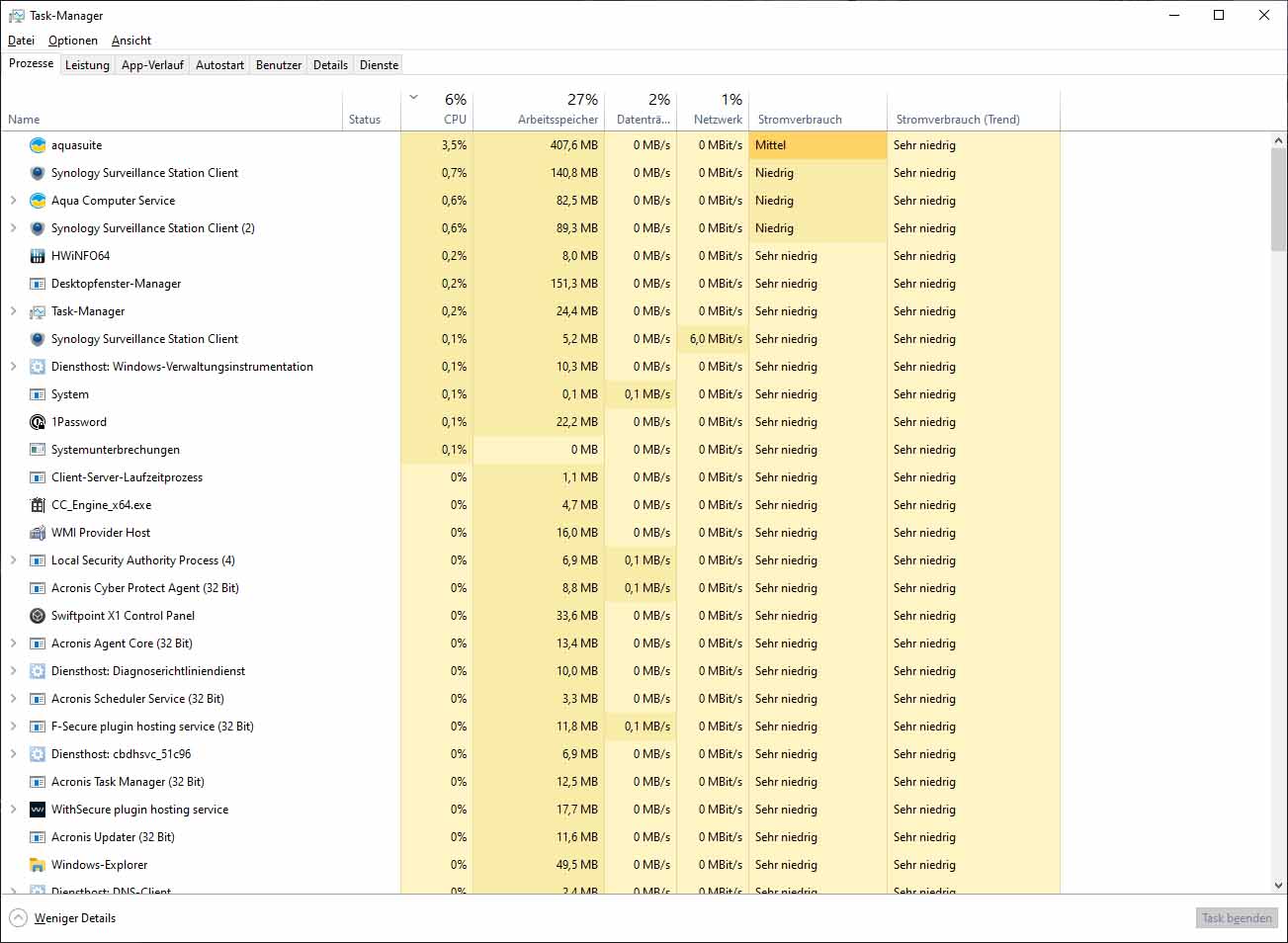This screenshot has height=943, width=1288.
Task: Collapse view with Weniger Details arrow
Action: 18,918
